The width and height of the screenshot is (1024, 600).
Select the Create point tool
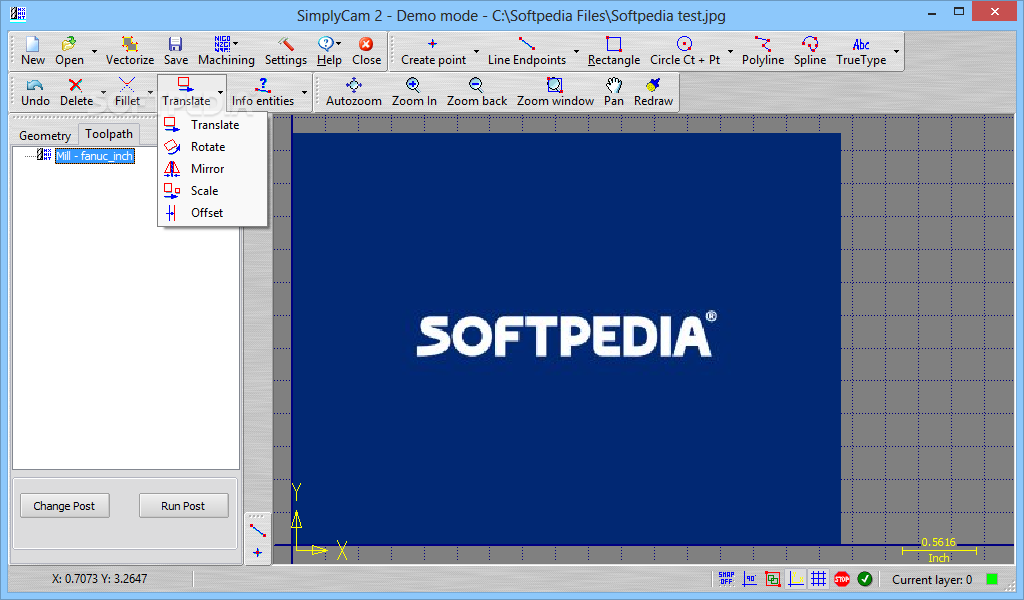click(x=433, y=51)
